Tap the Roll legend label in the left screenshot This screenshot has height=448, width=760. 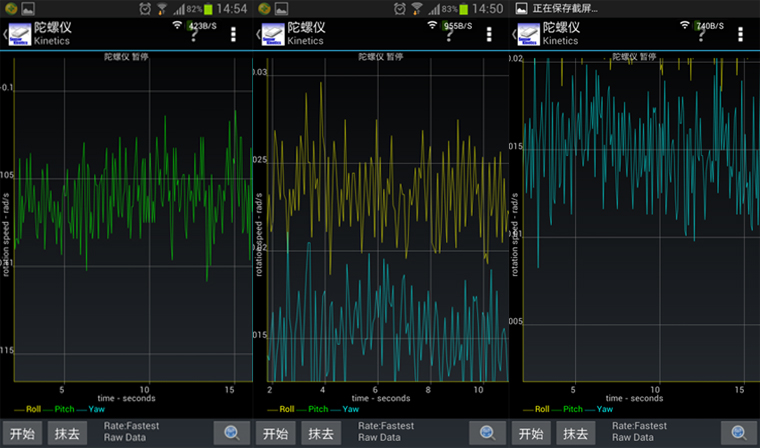33,409
